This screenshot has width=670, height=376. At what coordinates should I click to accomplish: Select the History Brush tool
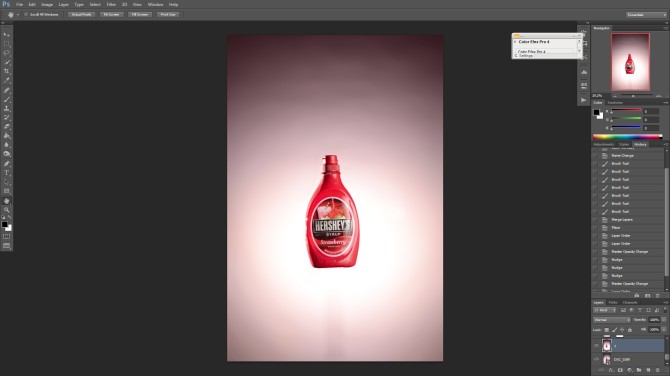tap(6, 118)
